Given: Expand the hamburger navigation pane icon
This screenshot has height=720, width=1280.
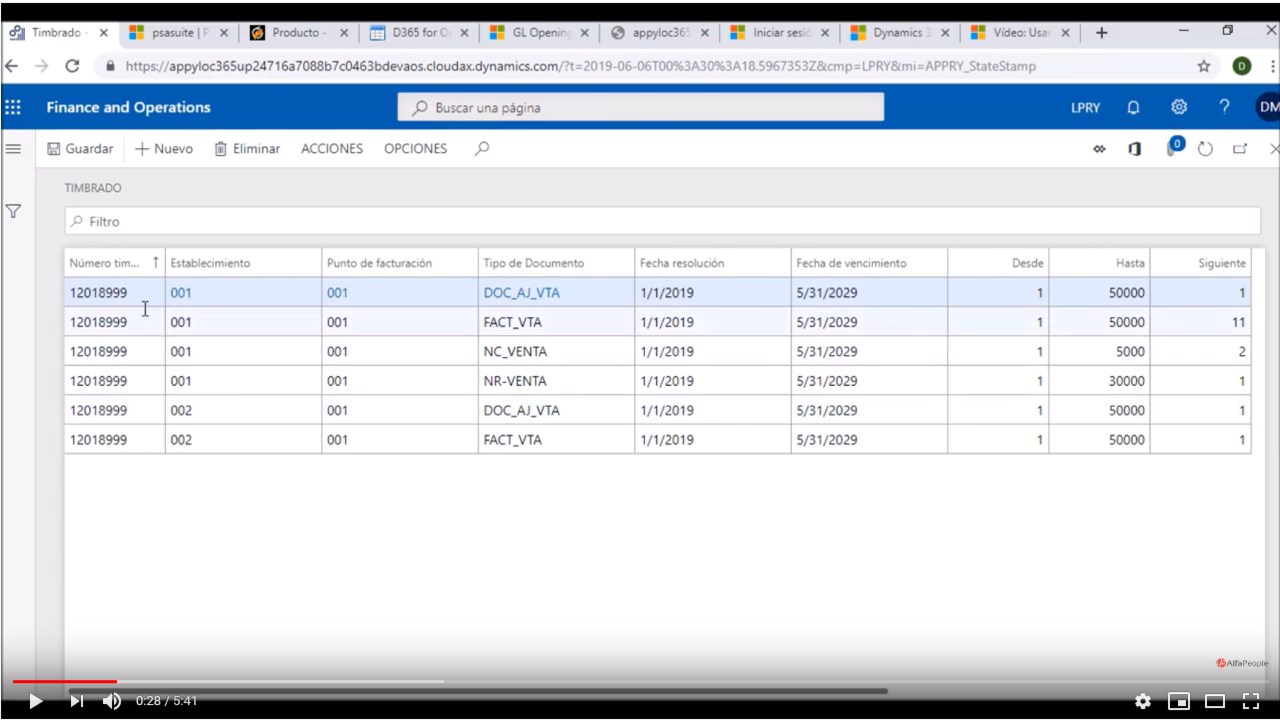Looking at the screenshot, I should [x=13, y=148].
